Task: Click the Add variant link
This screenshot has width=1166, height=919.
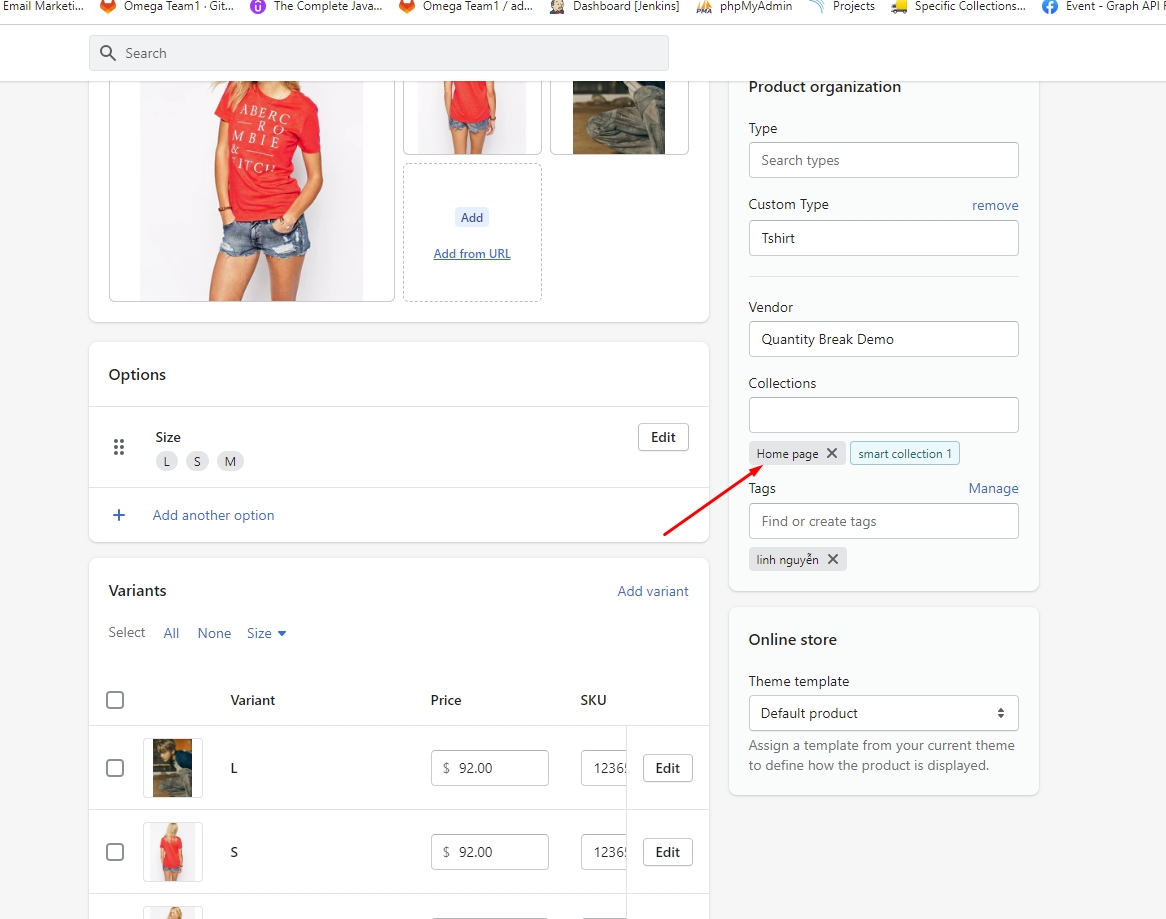Action: (x=652, y=591)
